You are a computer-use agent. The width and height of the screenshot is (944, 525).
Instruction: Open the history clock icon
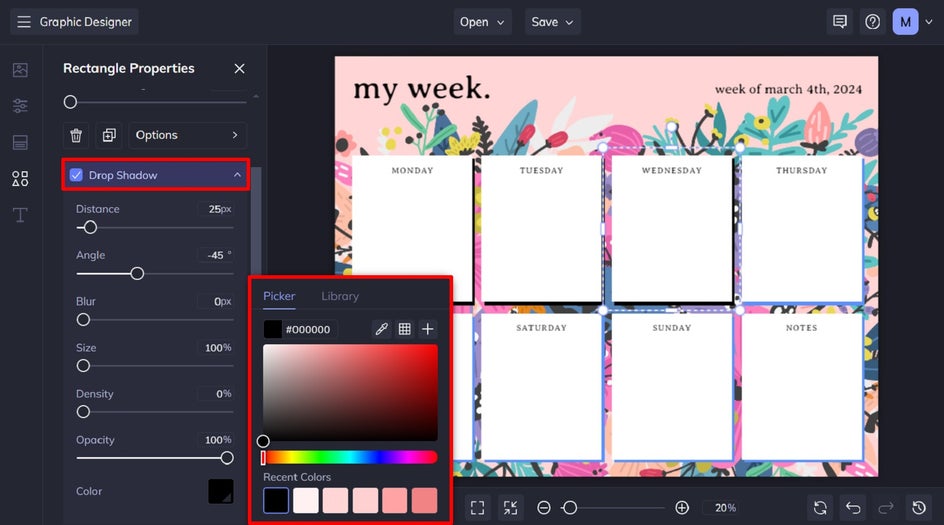[x=919, y=508]
